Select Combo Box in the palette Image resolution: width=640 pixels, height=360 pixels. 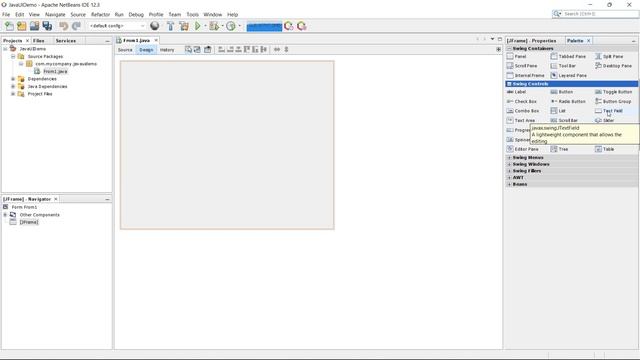pyautogui.click(x=523, y=111)
